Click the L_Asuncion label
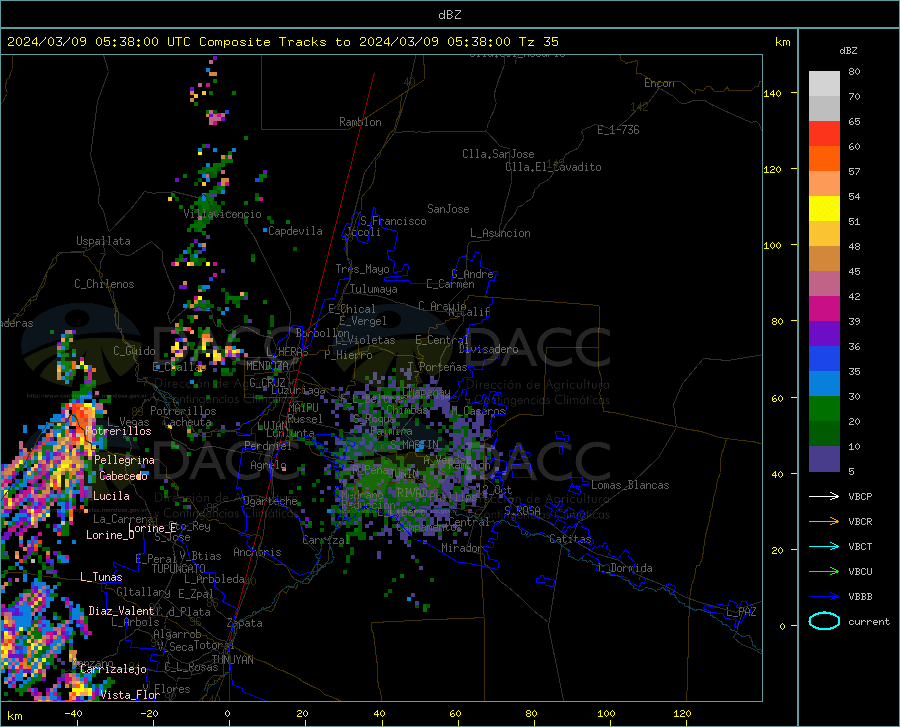 [500, 233]
